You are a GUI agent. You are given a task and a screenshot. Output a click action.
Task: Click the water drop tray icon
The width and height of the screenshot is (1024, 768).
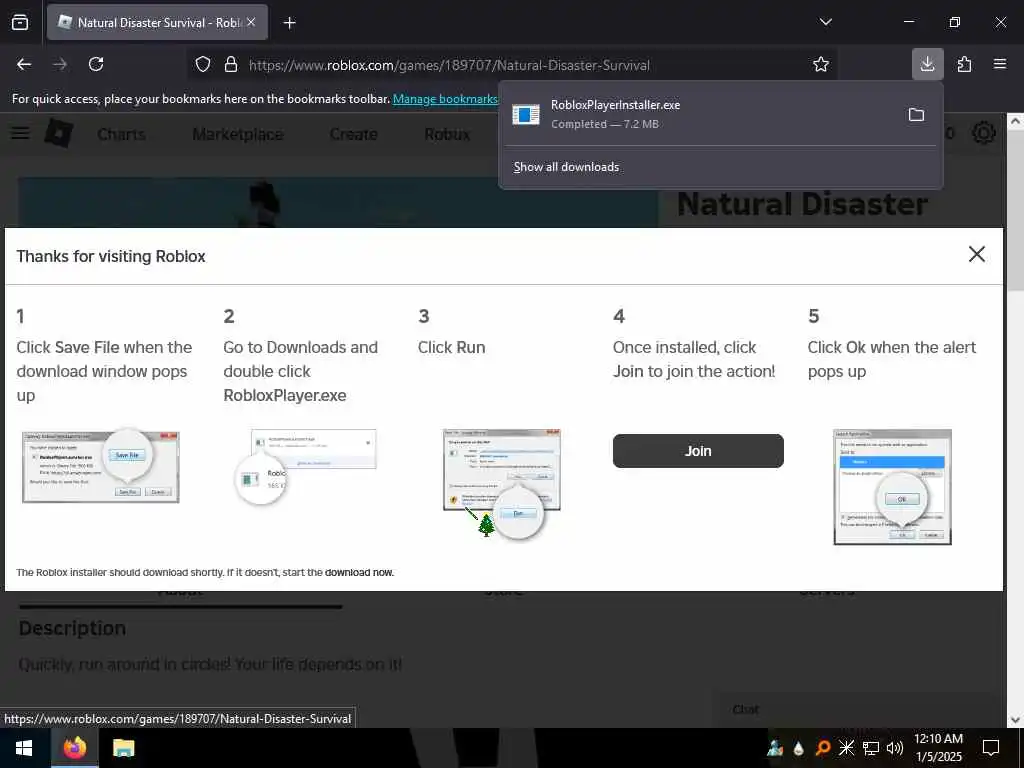click(x=799, y=748)
